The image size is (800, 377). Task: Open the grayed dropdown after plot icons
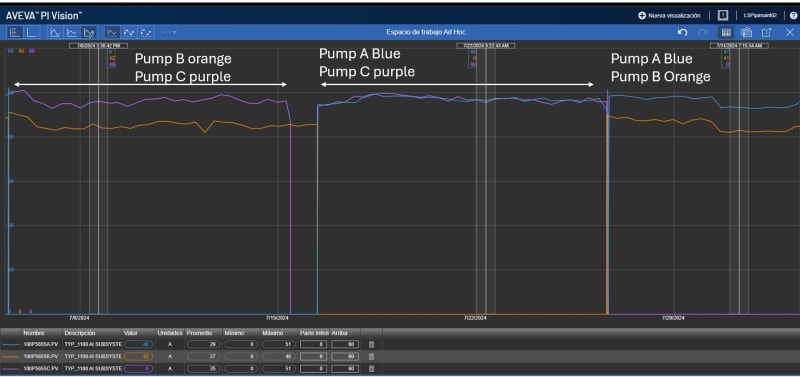tap(168, 33)
